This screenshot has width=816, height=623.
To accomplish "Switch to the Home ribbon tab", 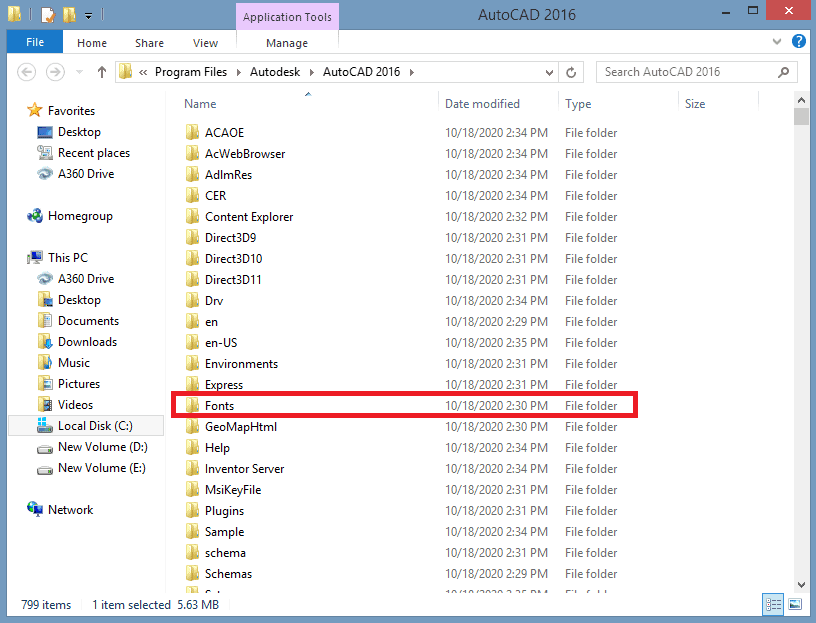I will tap(92, 43).
